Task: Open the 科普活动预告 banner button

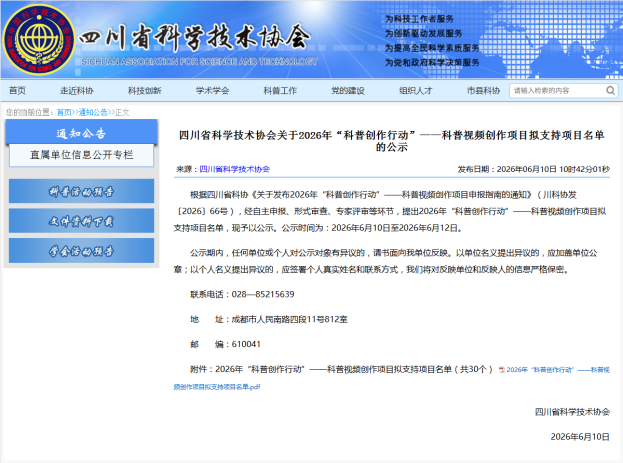Action: coord(81,191)
